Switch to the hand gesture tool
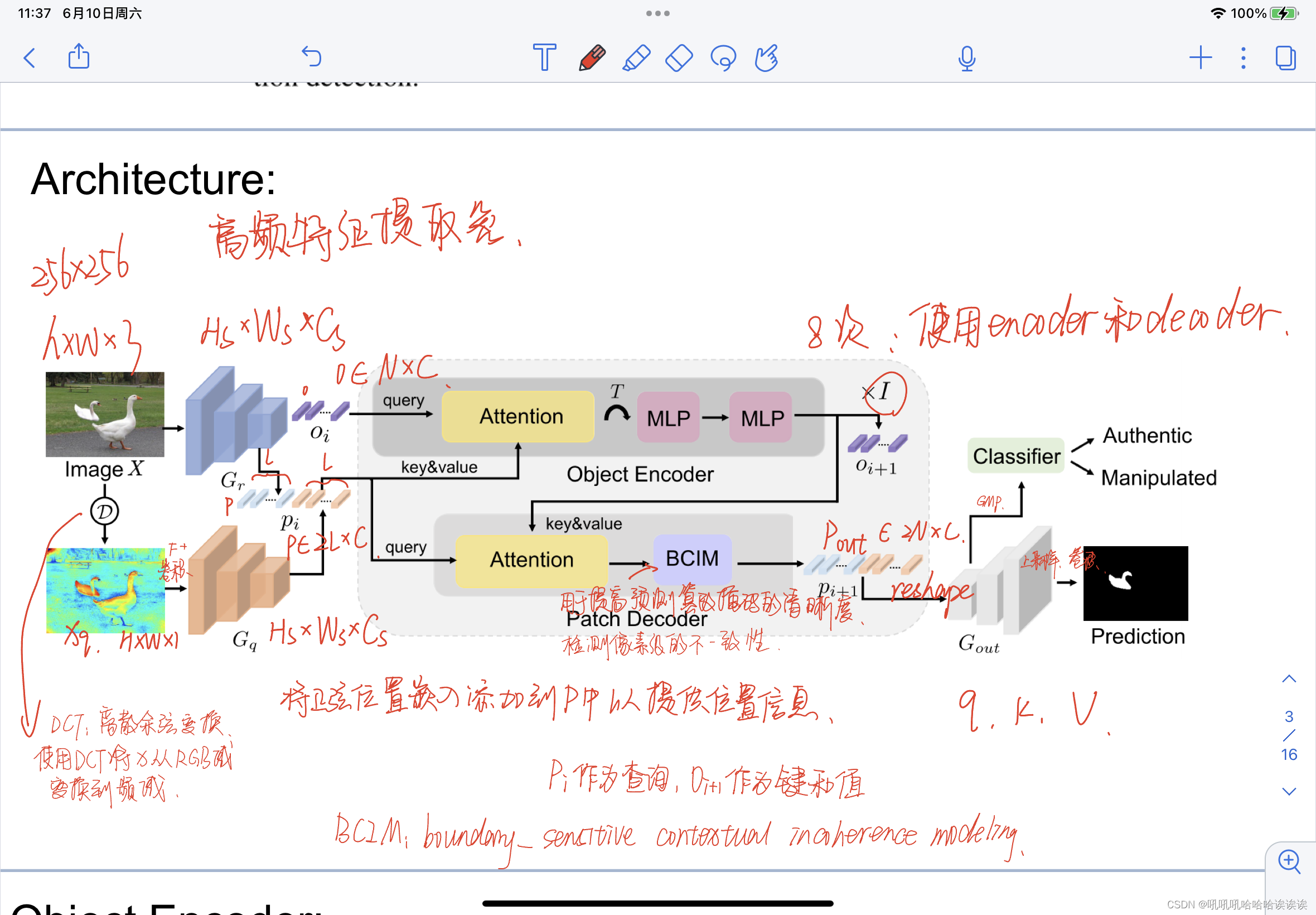Viewport: 1316px width, 915px height. pyautogui.click(x=767, y=58)
